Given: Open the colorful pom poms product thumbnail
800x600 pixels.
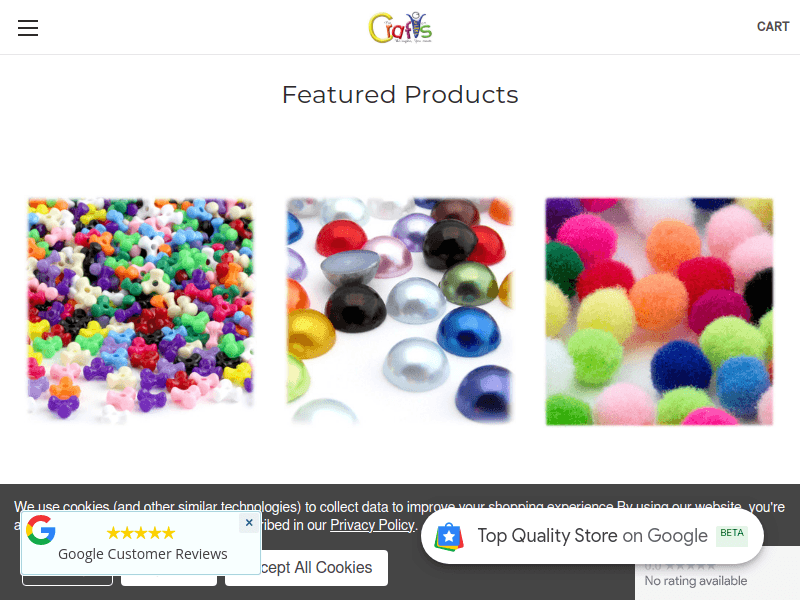Looking at the screenshot, I should click(x=658, y=310).
